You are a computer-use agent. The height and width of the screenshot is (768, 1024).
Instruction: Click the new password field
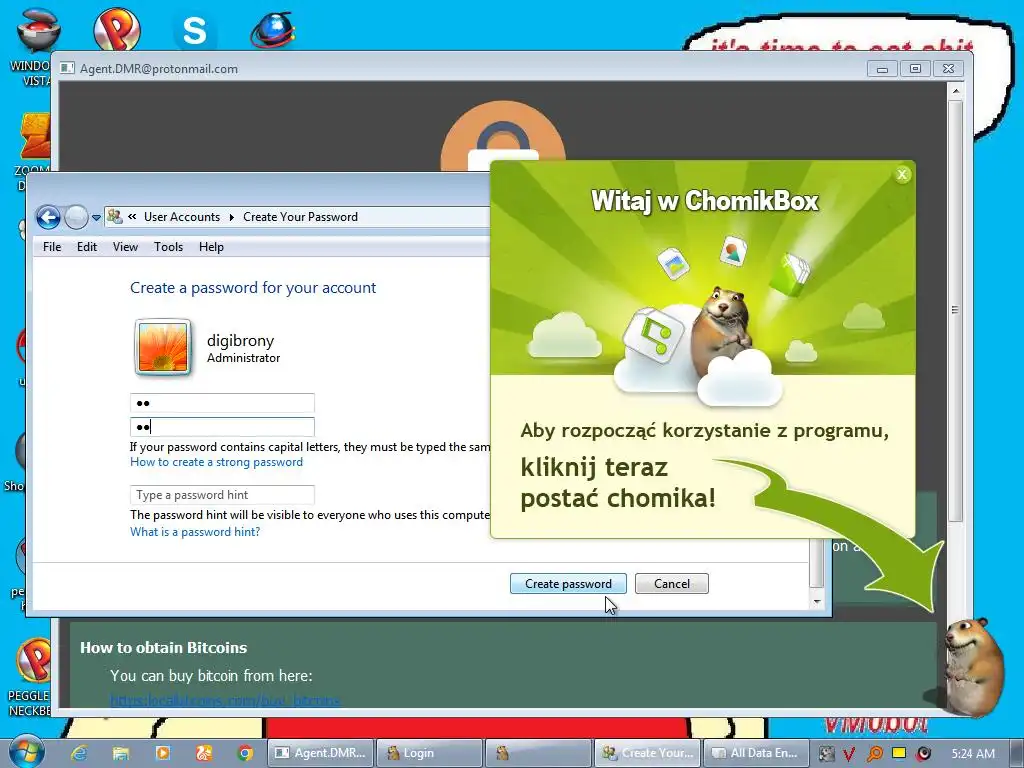tap(222, 403)
